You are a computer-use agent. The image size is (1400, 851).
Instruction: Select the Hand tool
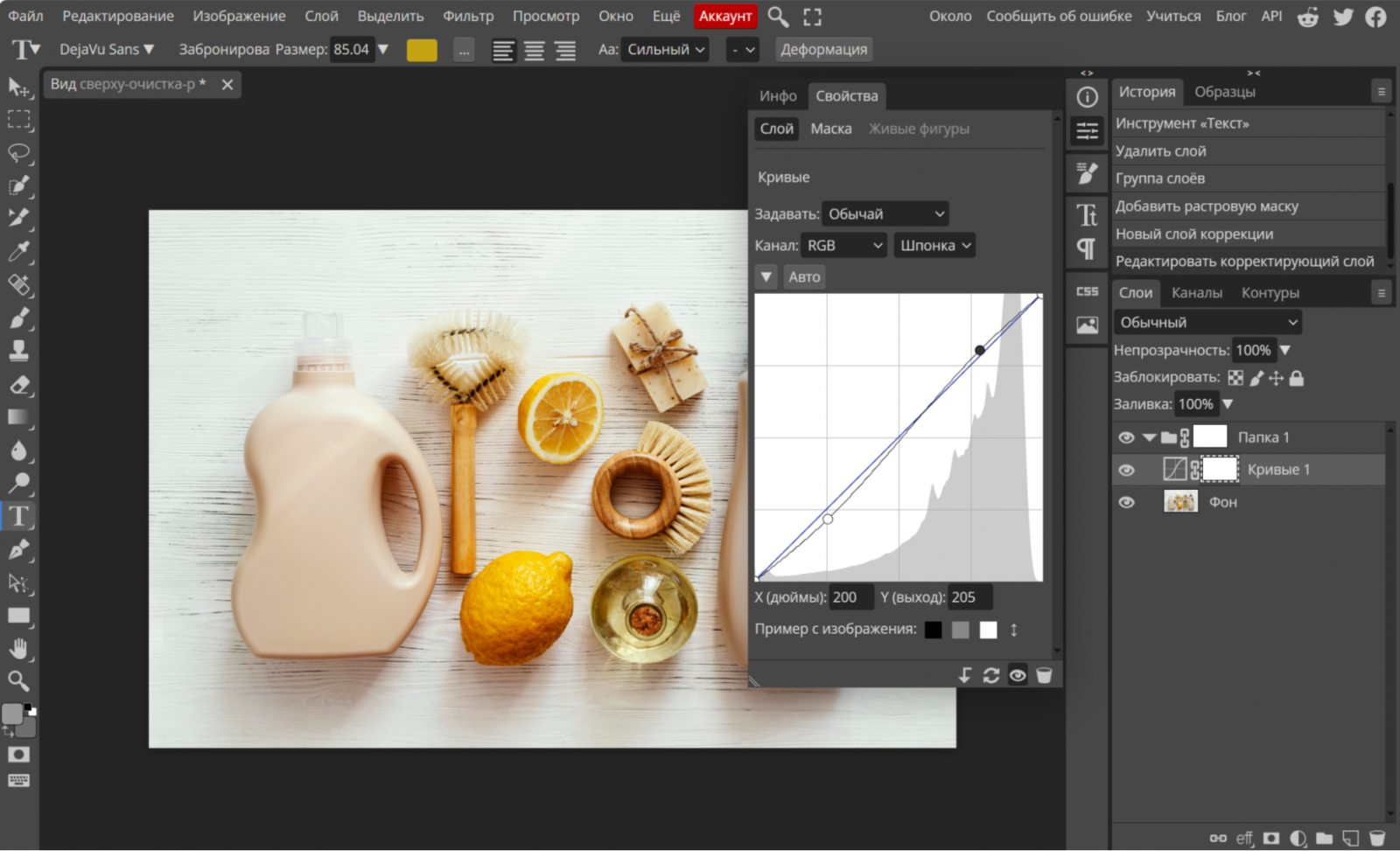(x=19, y=648)
